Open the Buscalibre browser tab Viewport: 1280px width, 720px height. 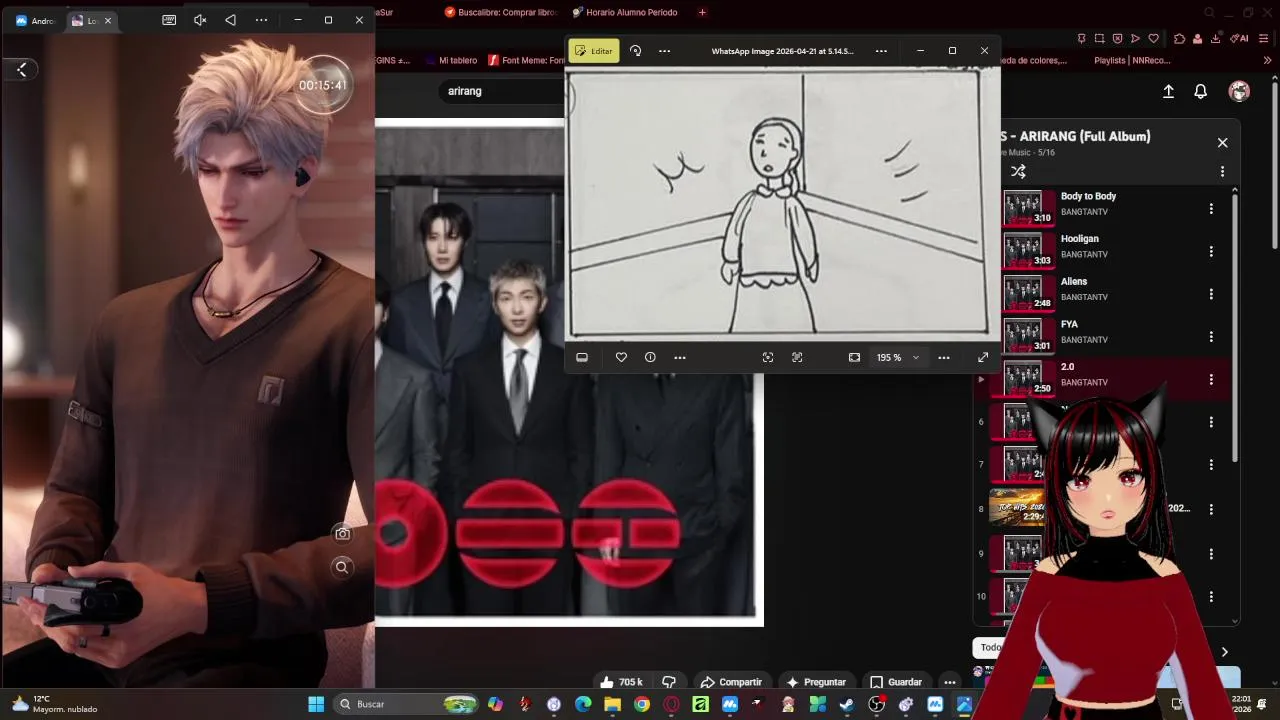(x=500, y=12)
